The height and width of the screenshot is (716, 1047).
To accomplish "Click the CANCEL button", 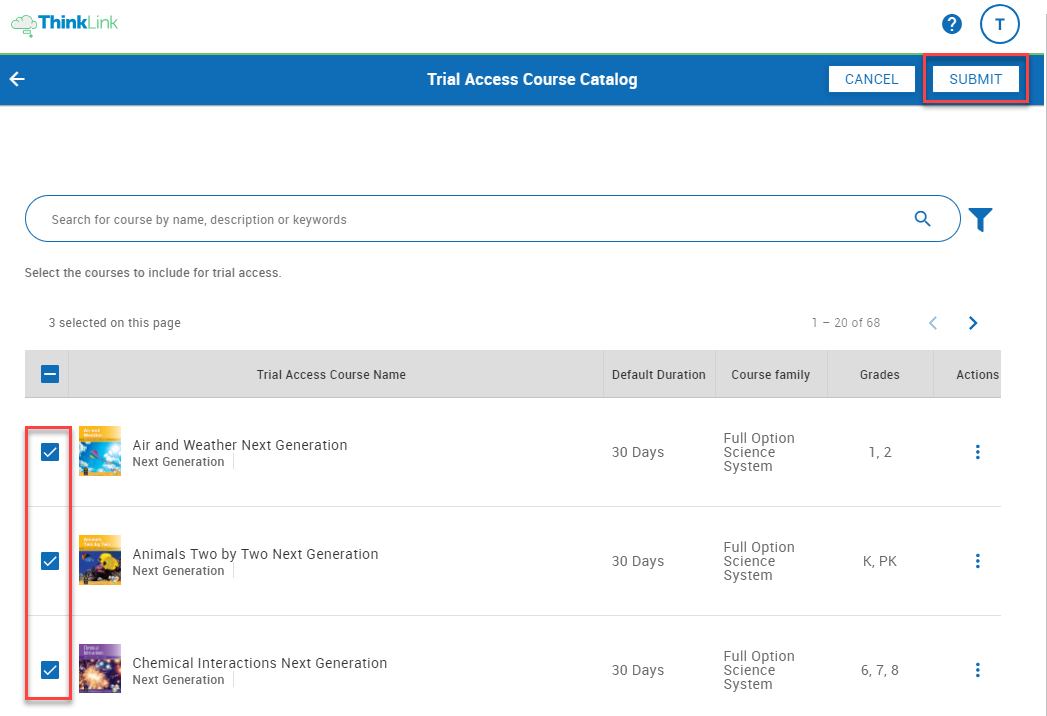I will 871,79.
